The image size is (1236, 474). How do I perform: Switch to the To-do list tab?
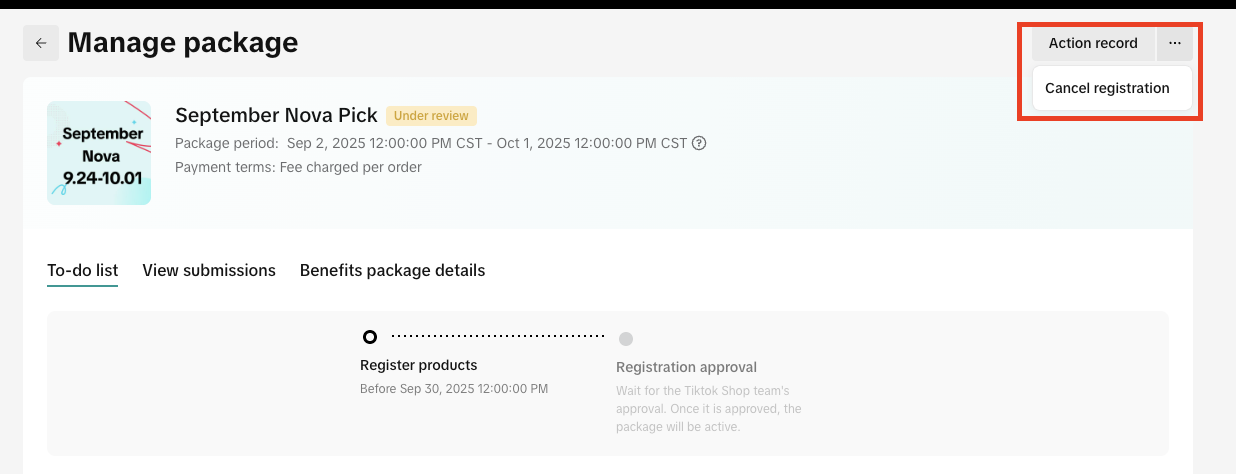point(83,270)
